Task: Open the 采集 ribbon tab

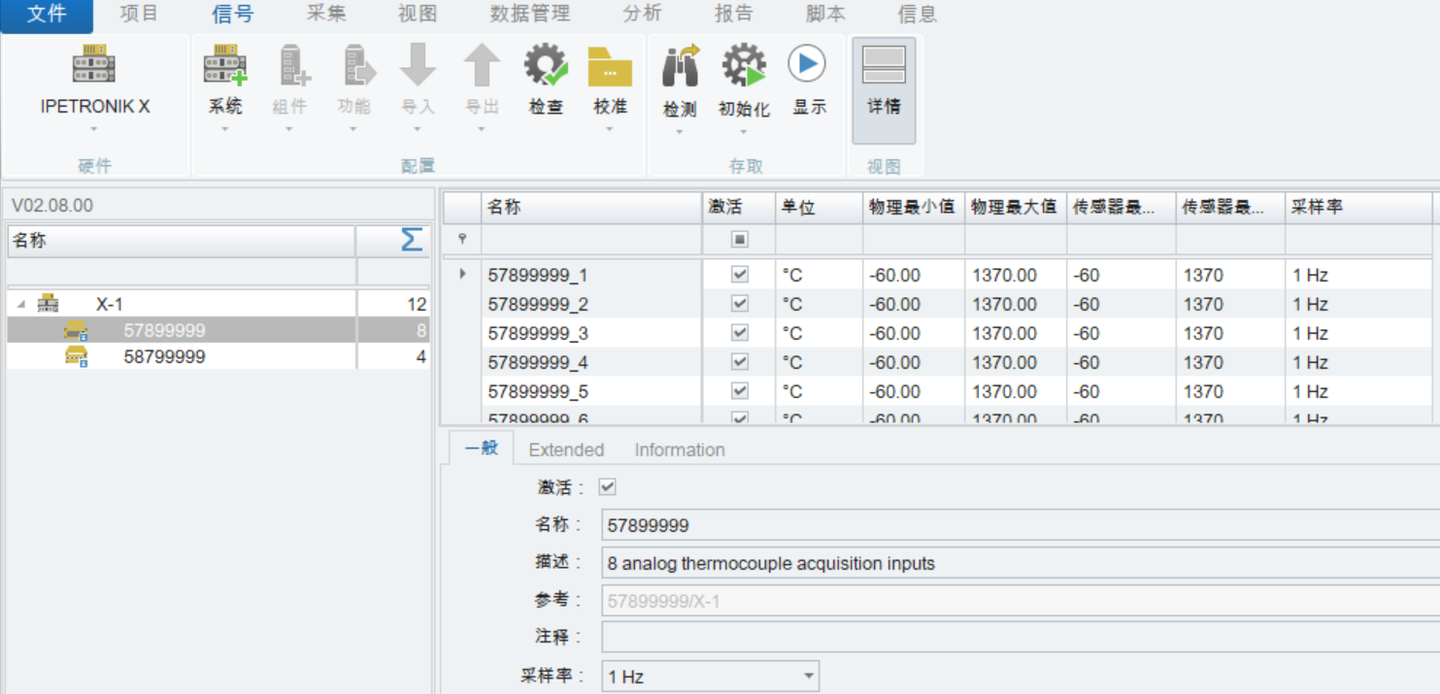Action: click(x=326, y=13)
